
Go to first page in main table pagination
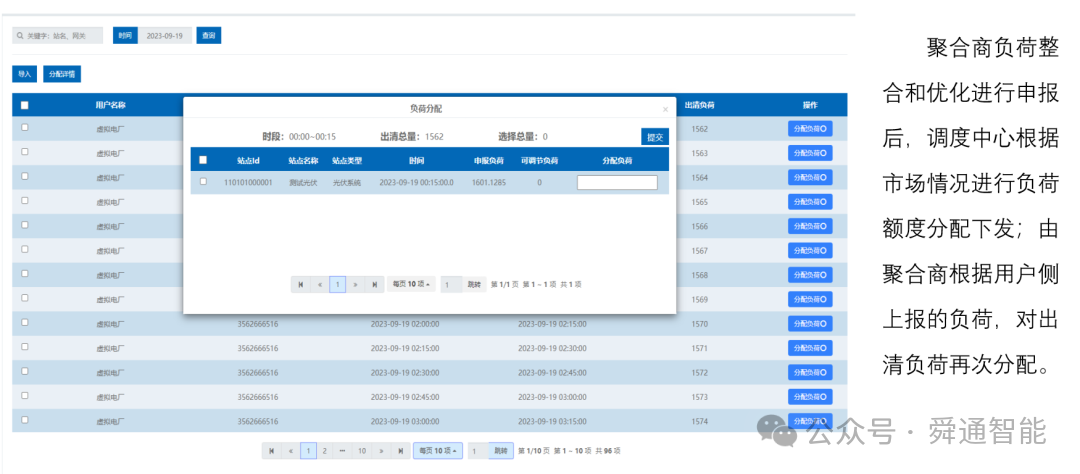click(x=271, y=451)
